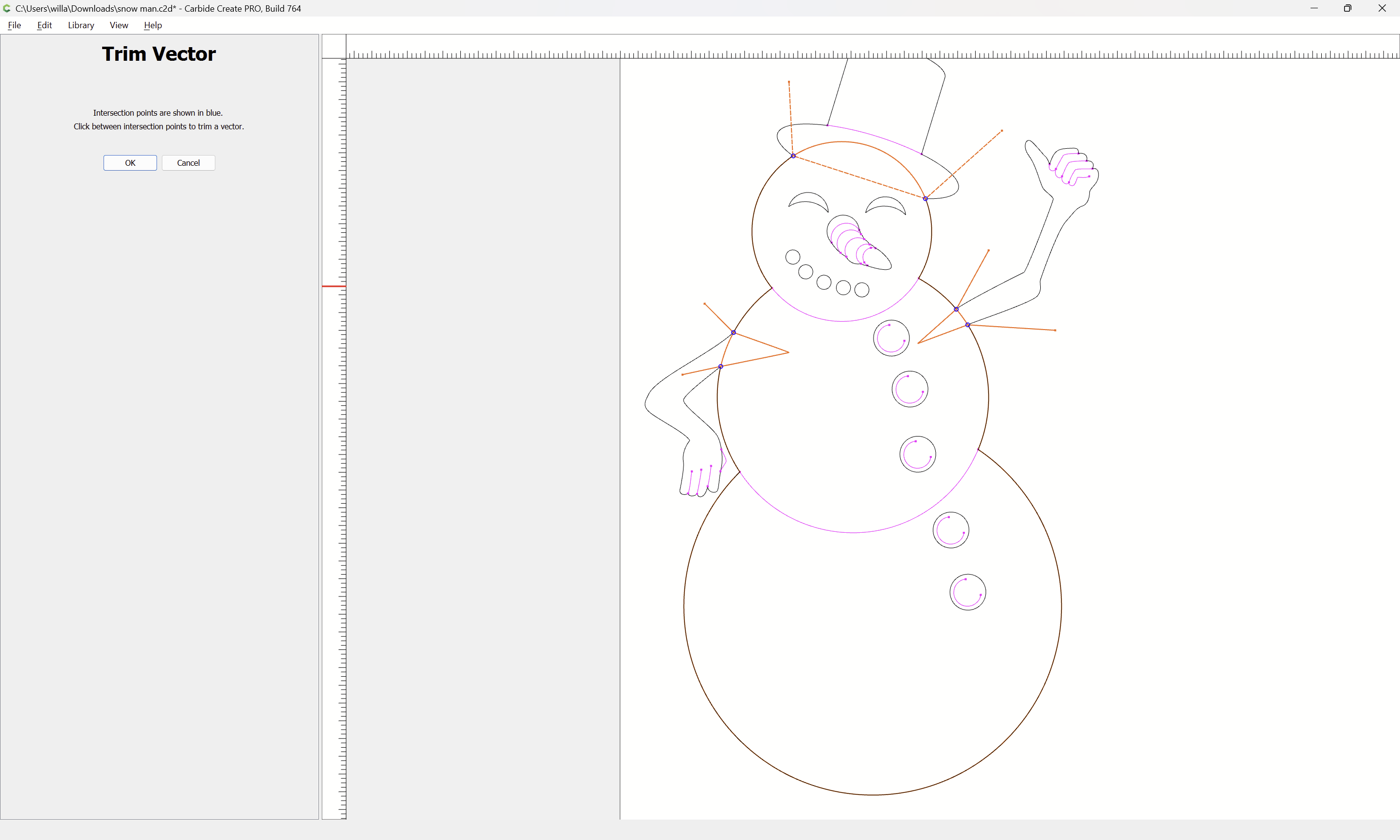The height and width of the screenshot is (840, 1400).
Task: Click the blue intersection point at hat brim left
Action: [793, 156]
